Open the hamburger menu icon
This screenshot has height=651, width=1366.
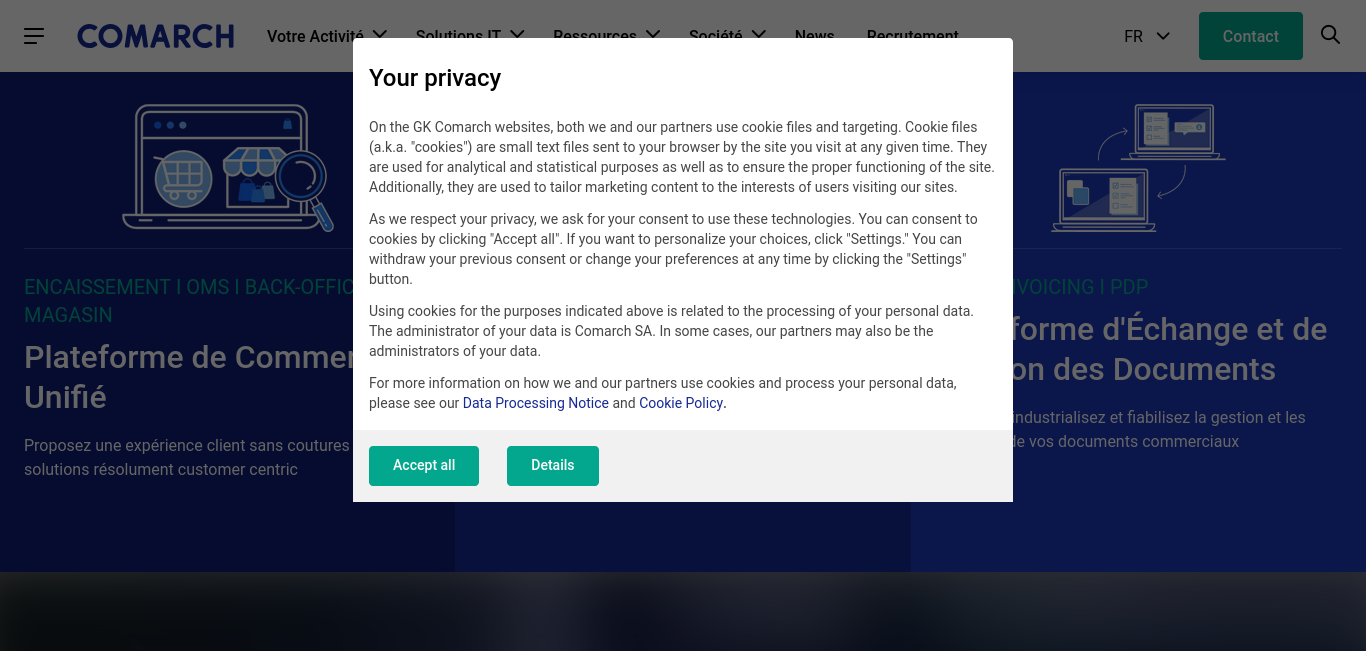(34, 36)
